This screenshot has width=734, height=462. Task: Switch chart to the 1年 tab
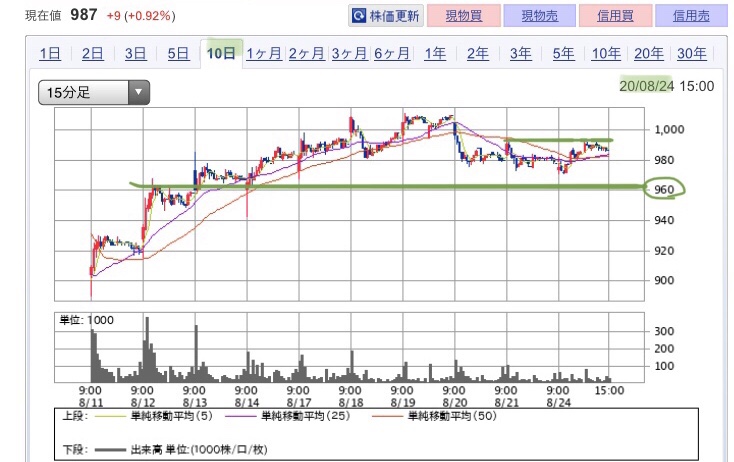435,53
